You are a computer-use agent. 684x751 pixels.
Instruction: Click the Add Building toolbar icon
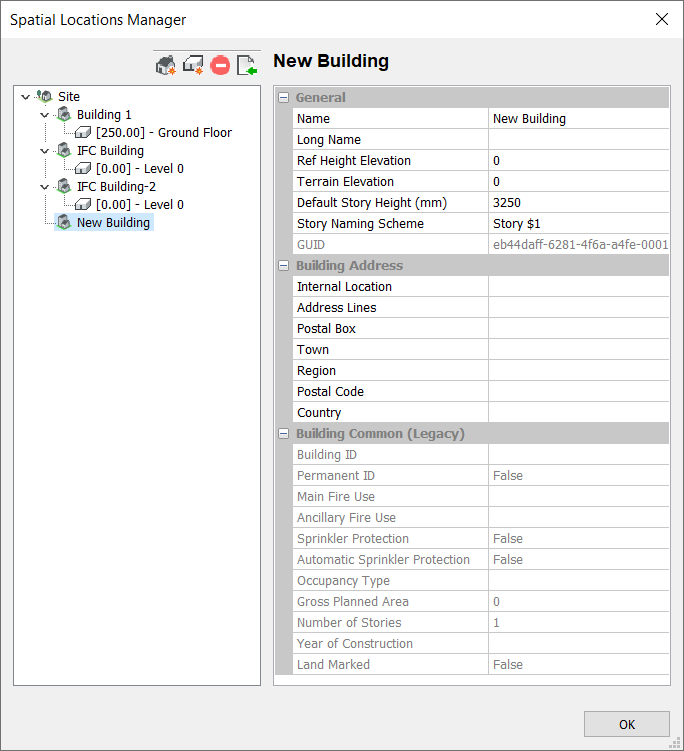pyautogui.click(x=166, y=65)
